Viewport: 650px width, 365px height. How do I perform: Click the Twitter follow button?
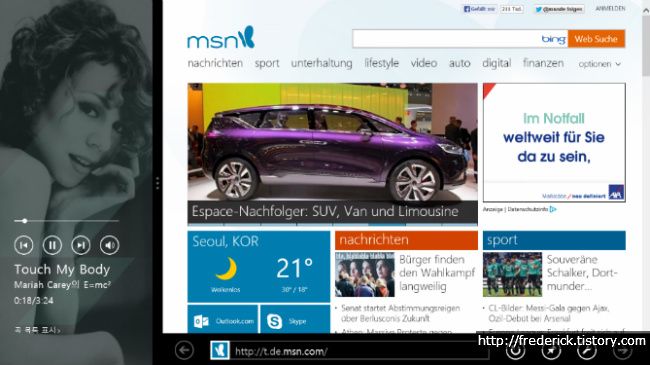point(559,9)
